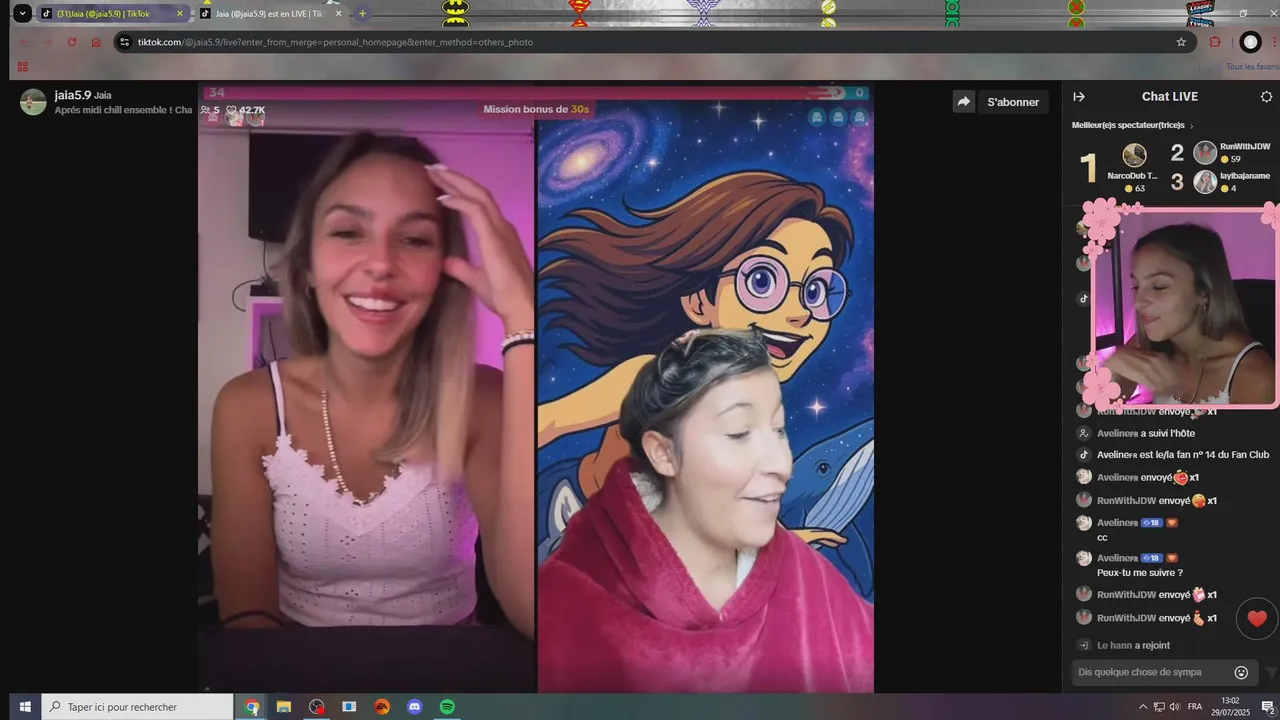Image resolution: width=1280 pixels, height=720 pixels.
Task: Go forward with the browser forward arrow
Action: [48, 42]
